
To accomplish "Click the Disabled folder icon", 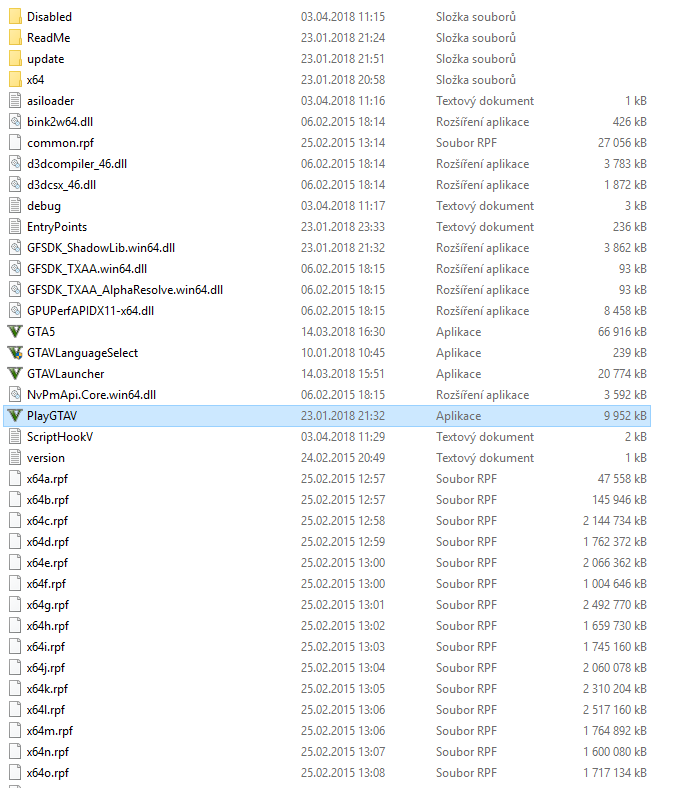I will (15, 17).
